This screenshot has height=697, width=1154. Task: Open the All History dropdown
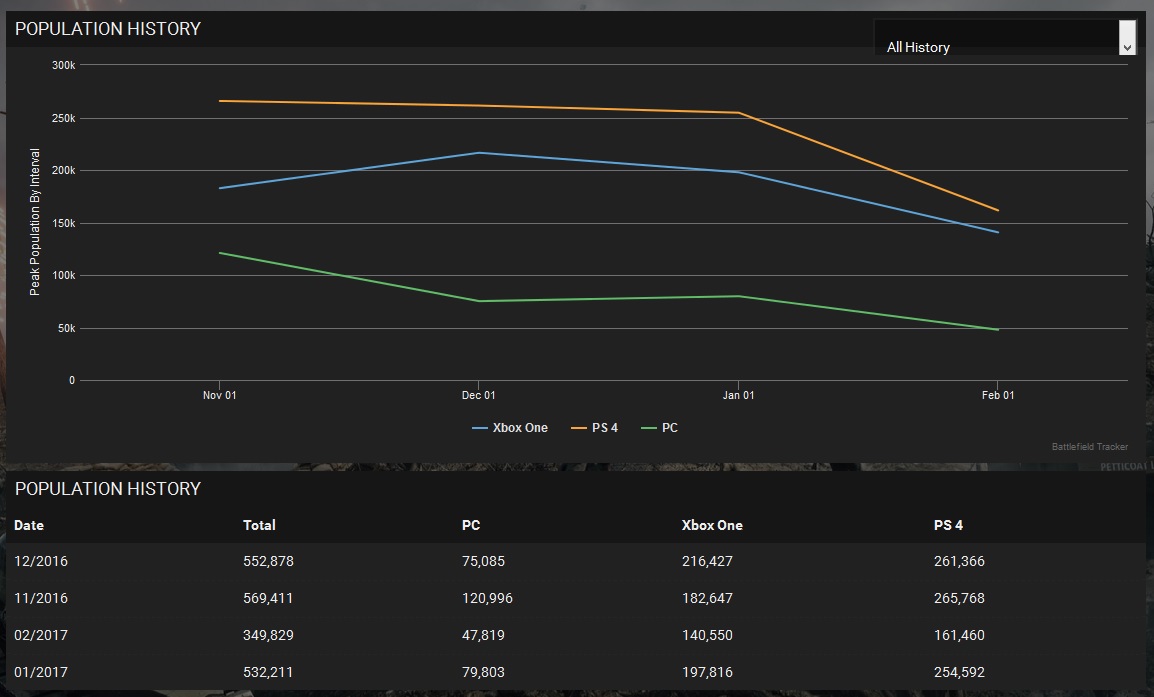coord(1005,38)
